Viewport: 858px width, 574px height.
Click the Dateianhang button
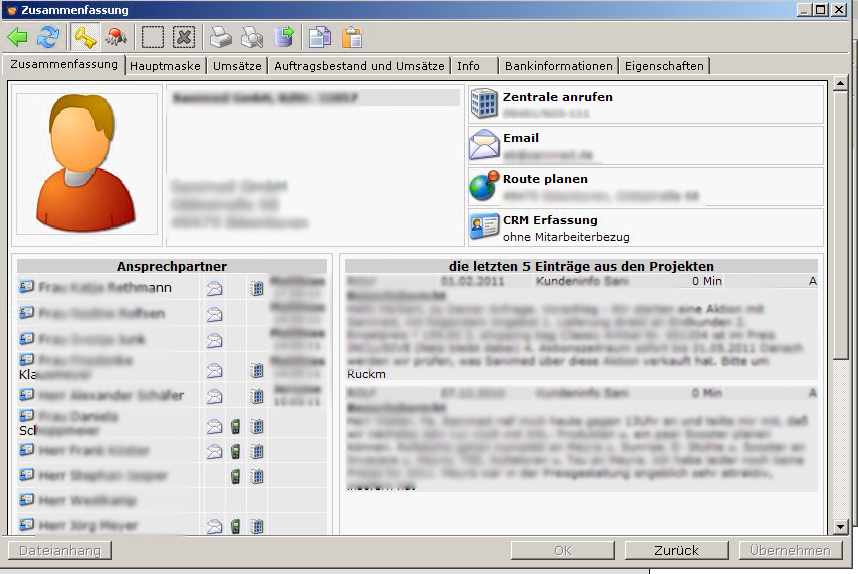(60, 550)
